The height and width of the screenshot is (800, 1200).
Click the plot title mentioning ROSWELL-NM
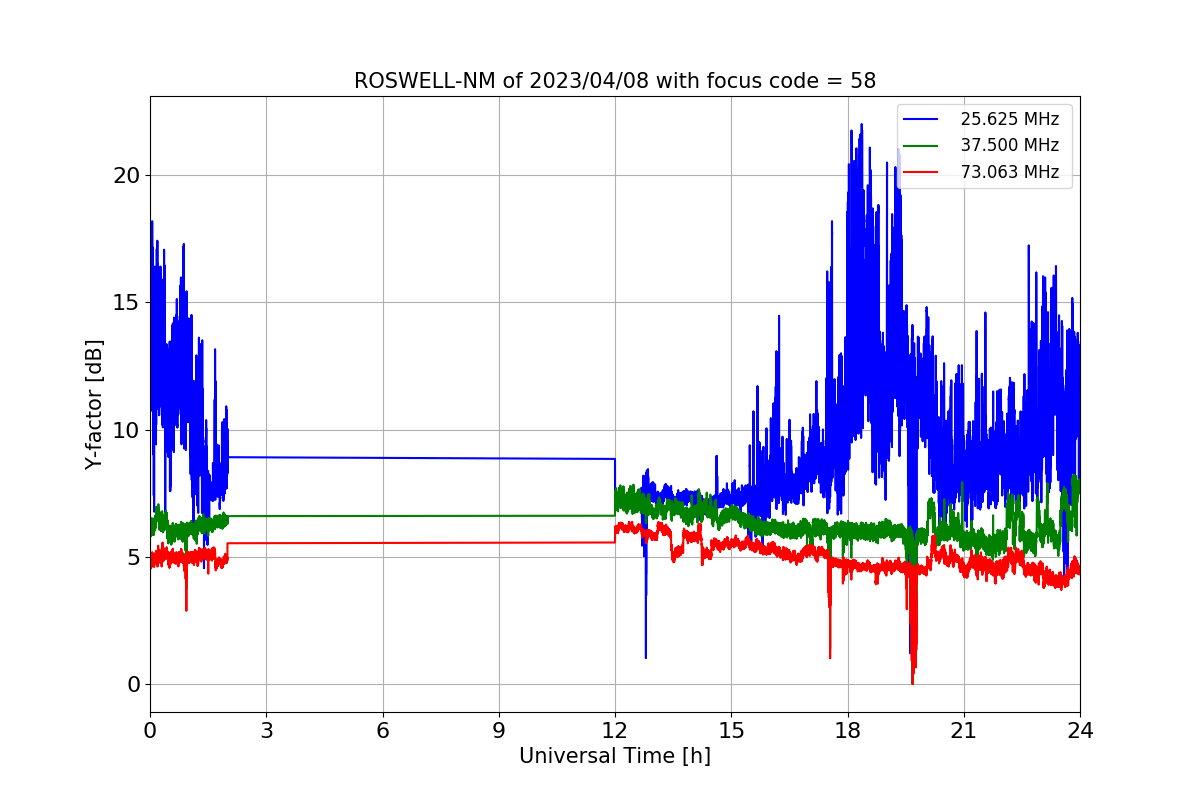coord(615,81)
